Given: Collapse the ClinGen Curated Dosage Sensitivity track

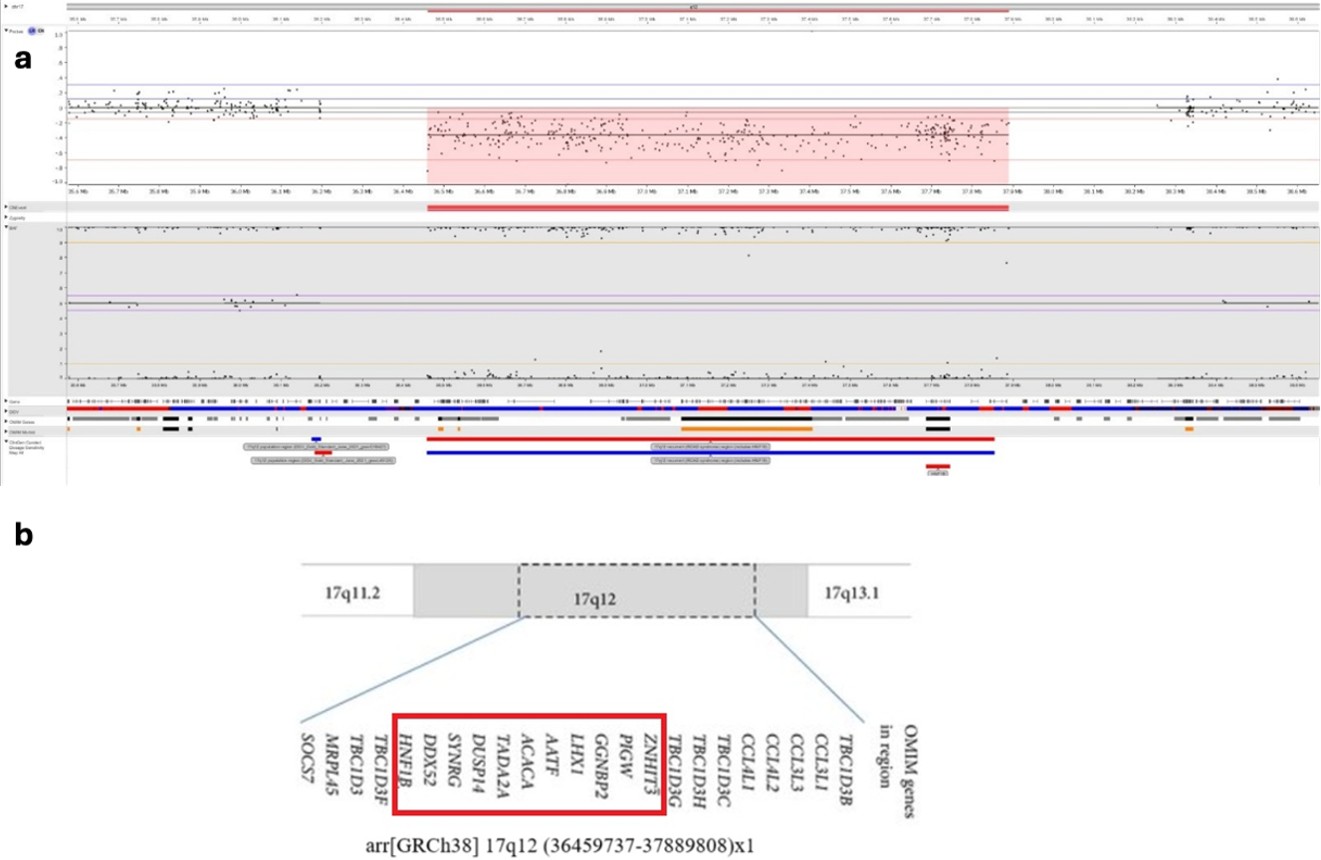Looking at the screenshot, I should 6,439.
